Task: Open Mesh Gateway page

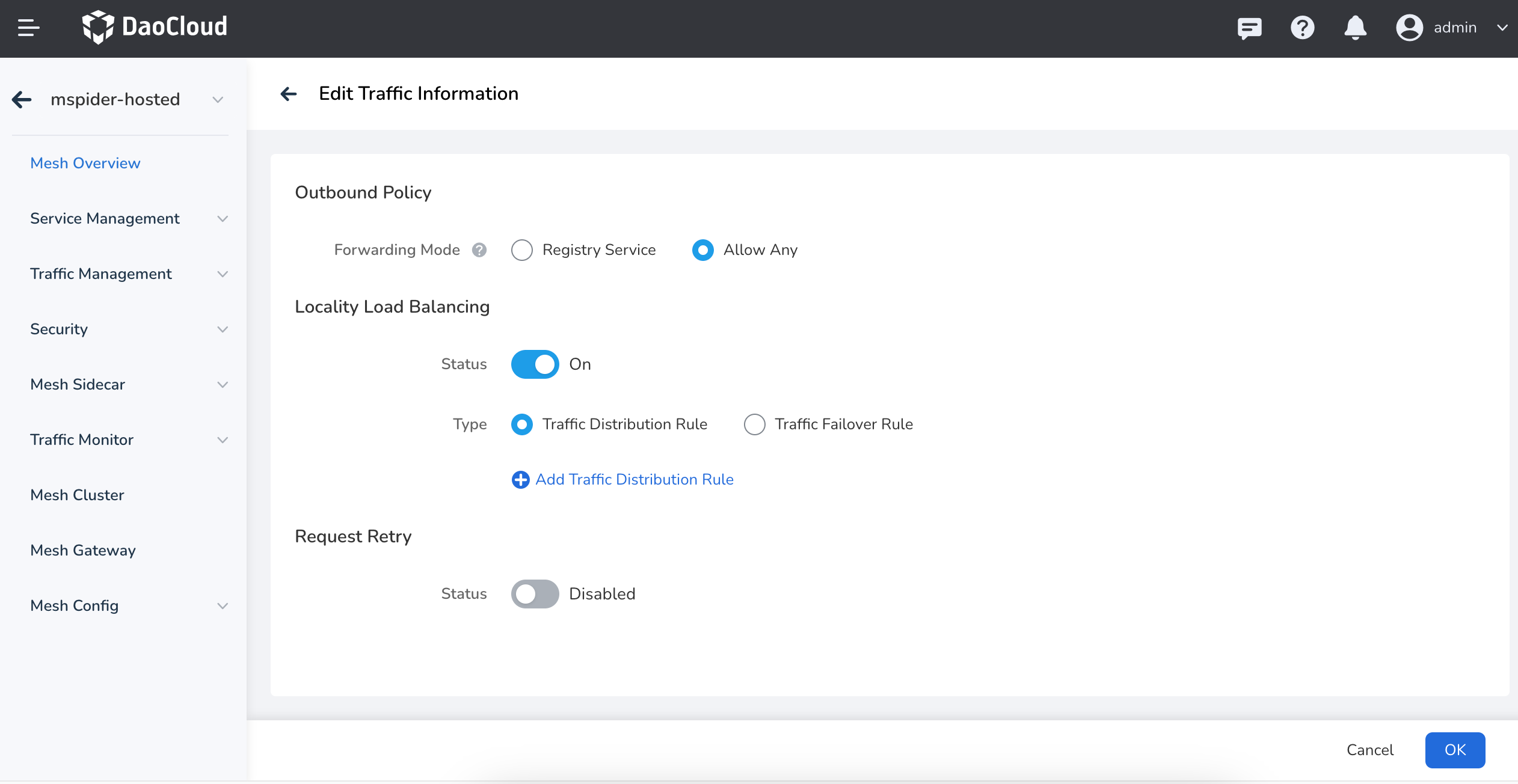Action: [83, 550]
